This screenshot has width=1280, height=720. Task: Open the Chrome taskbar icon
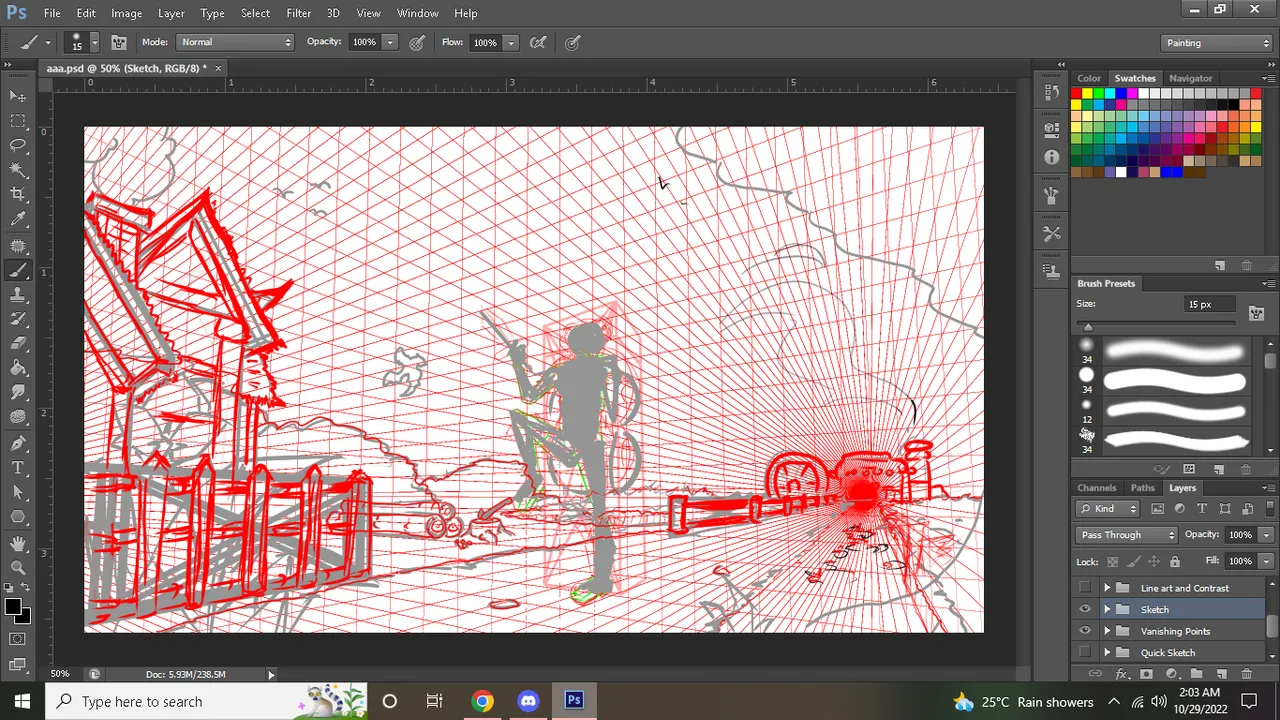click(x=482, y=701)
